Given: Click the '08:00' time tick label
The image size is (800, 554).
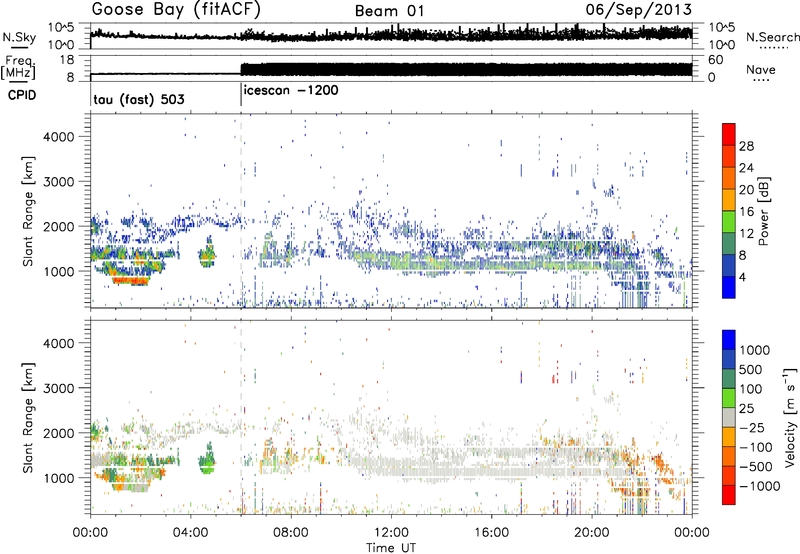Looking at the screenshot, I should tap(291, 533).
